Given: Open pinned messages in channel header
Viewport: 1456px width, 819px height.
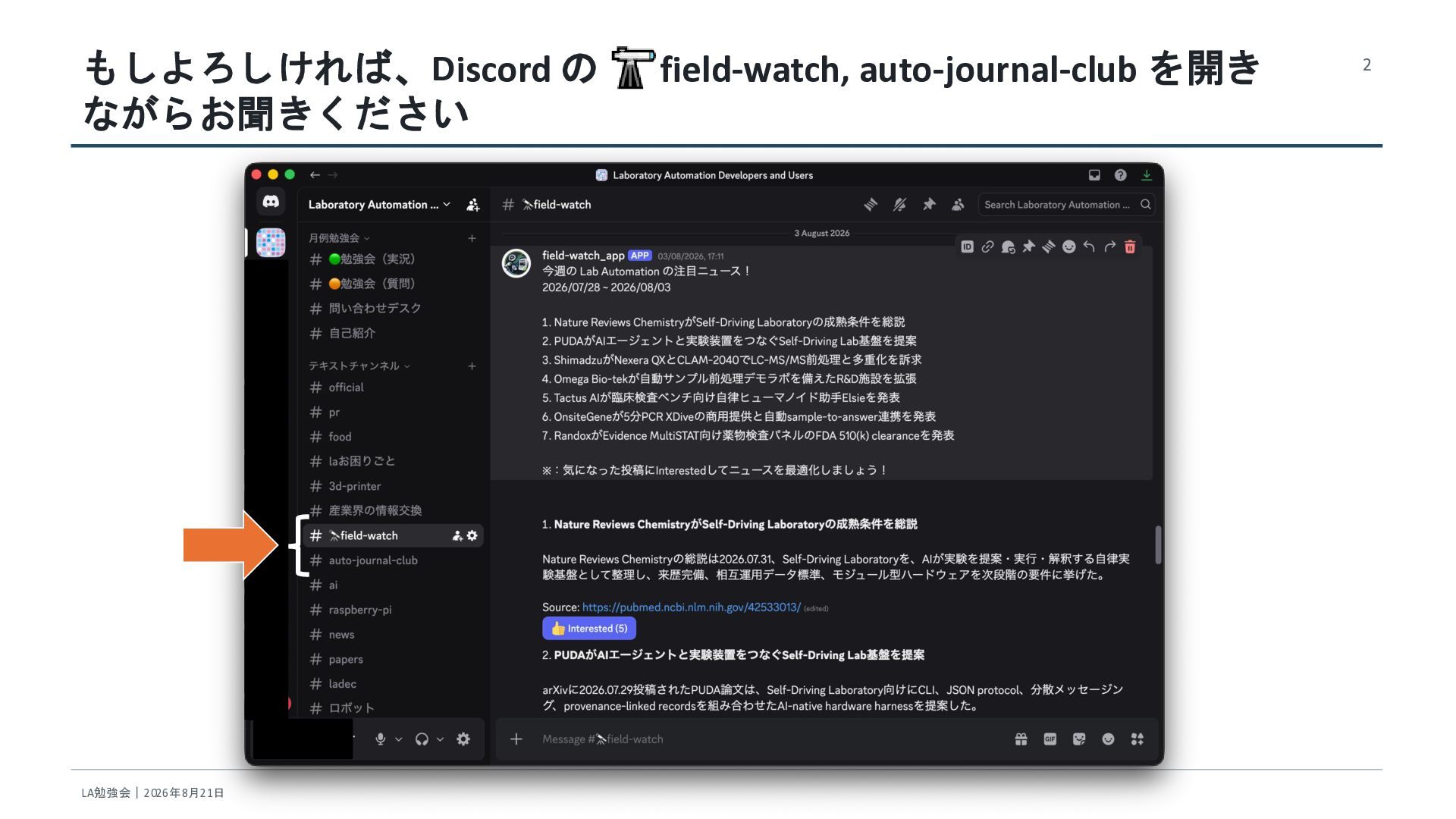Looking at the screenshot, I should [929, 205].
